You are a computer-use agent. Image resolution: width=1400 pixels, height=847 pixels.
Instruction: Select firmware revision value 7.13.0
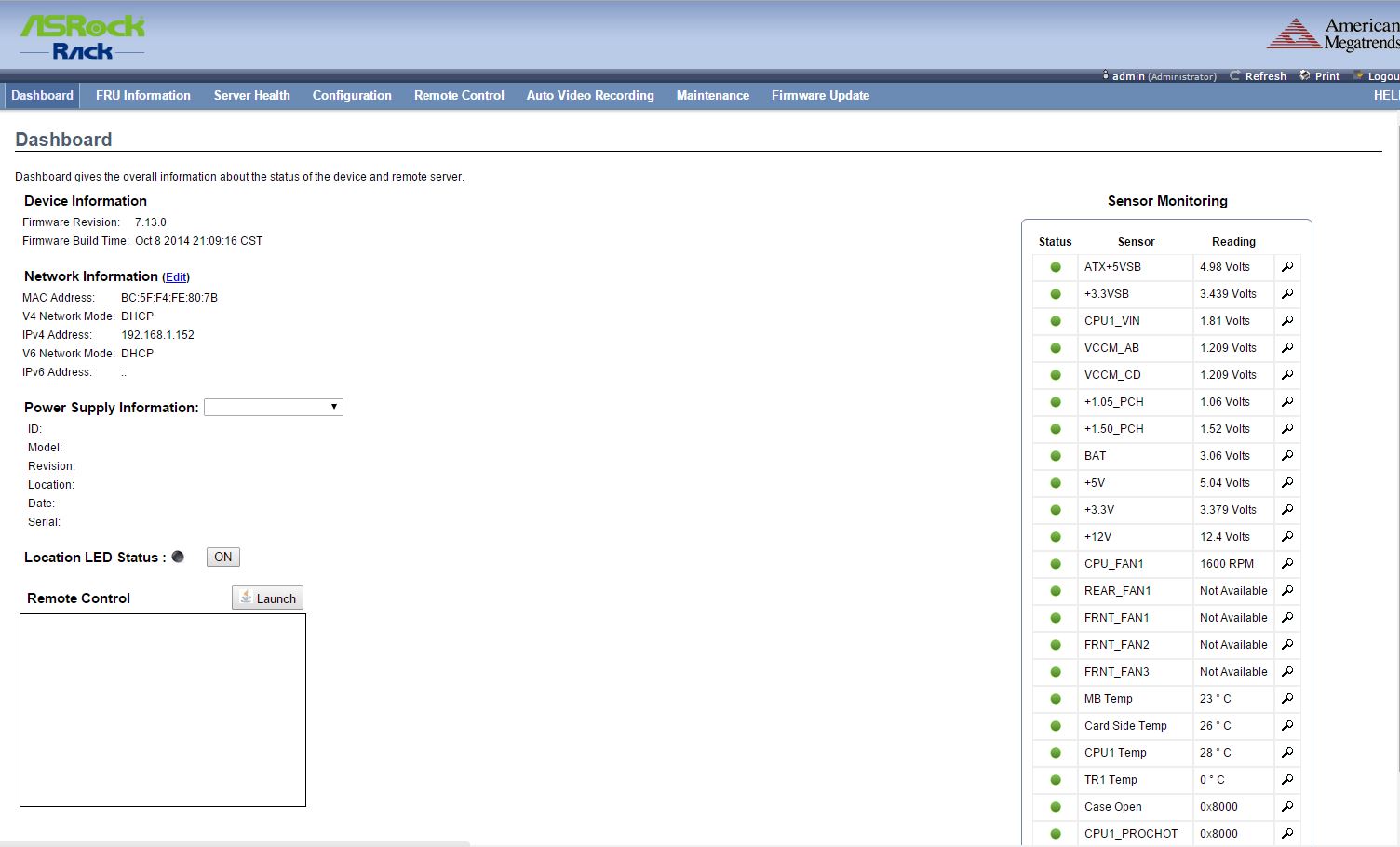click(151, 222)
